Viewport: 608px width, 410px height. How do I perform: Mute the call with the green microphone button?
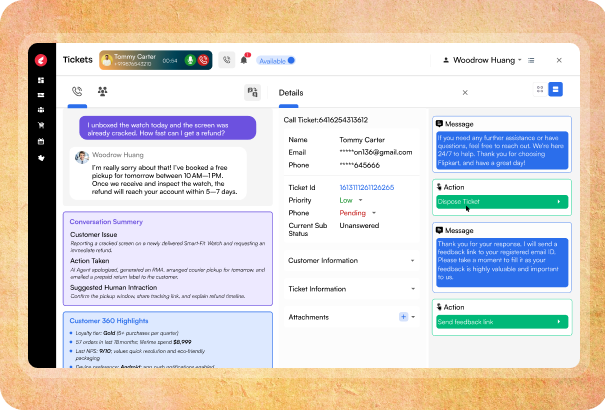[189, 60]
